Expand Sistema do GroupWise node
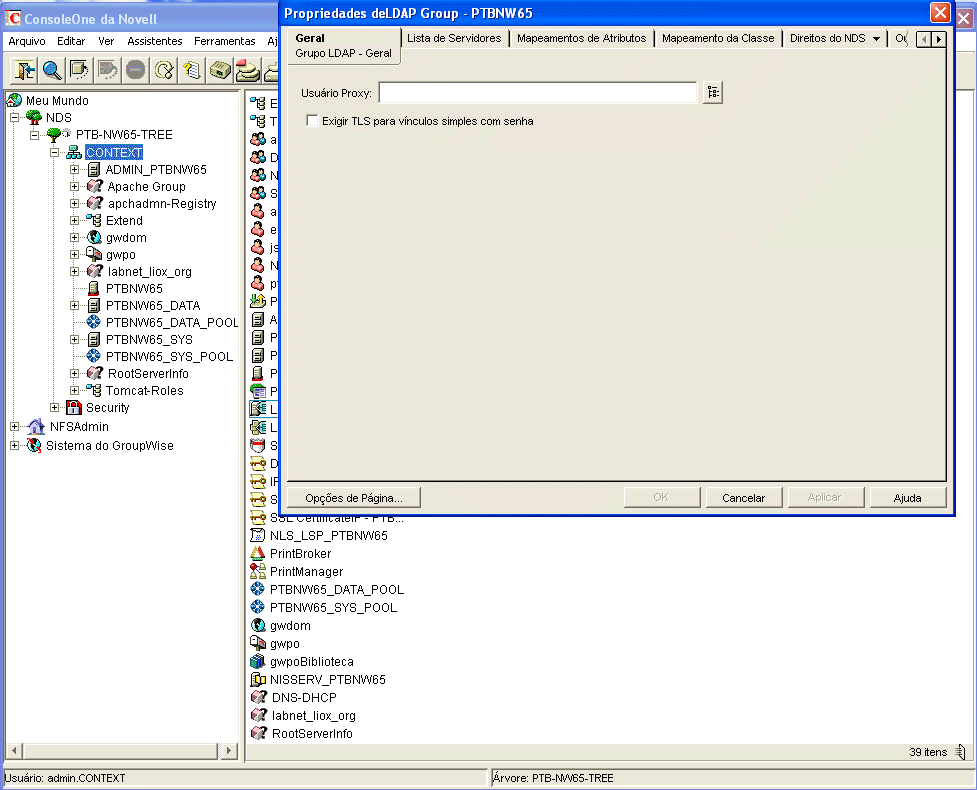 (x=14, y=445)
